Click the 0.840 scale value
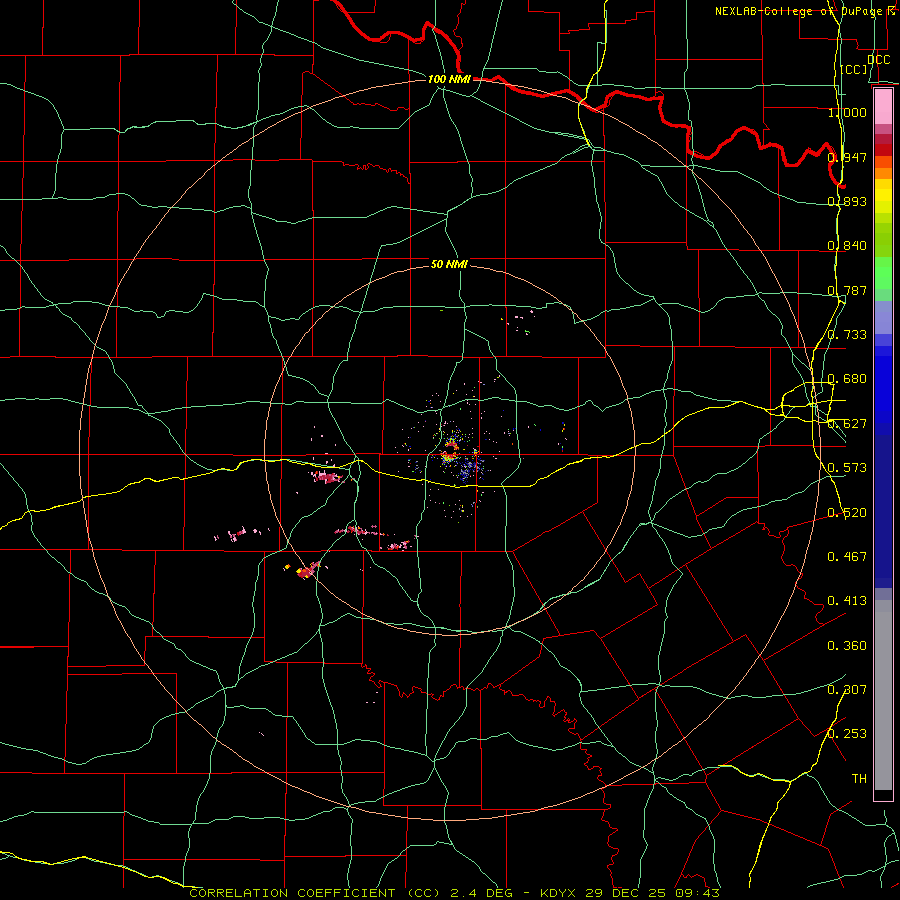The width and height of the screenshot is (900, 900). coord(847,246)
